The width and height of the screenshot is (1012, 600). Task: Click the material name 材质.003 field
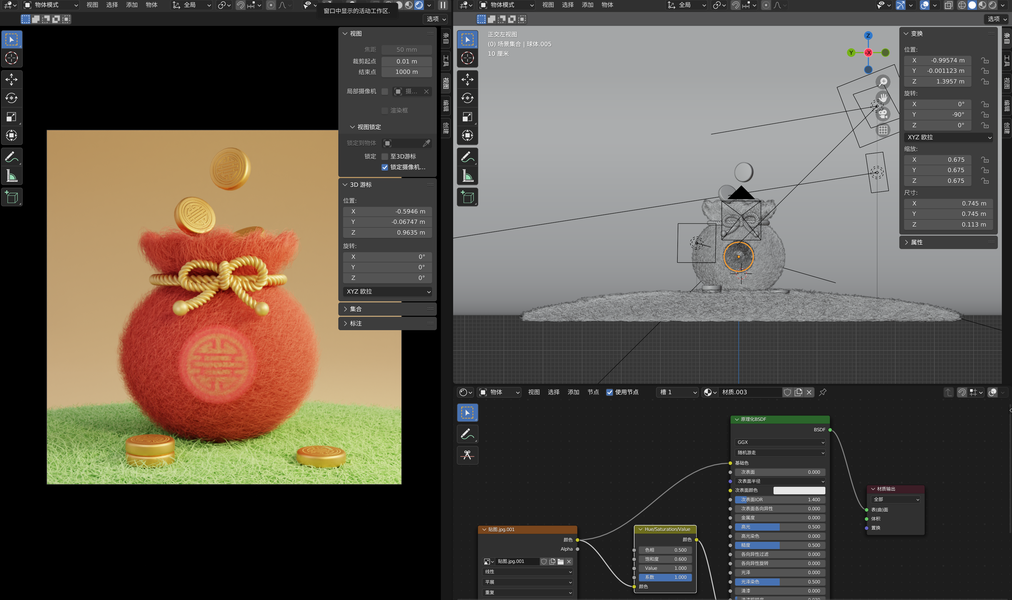[749, 392]
